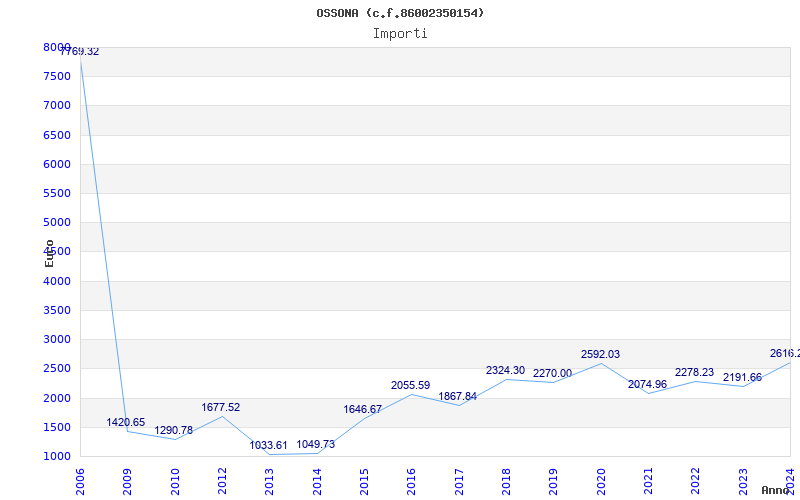
Task: Click the x-axis year 2015
Action: click(x=364, y=482)
